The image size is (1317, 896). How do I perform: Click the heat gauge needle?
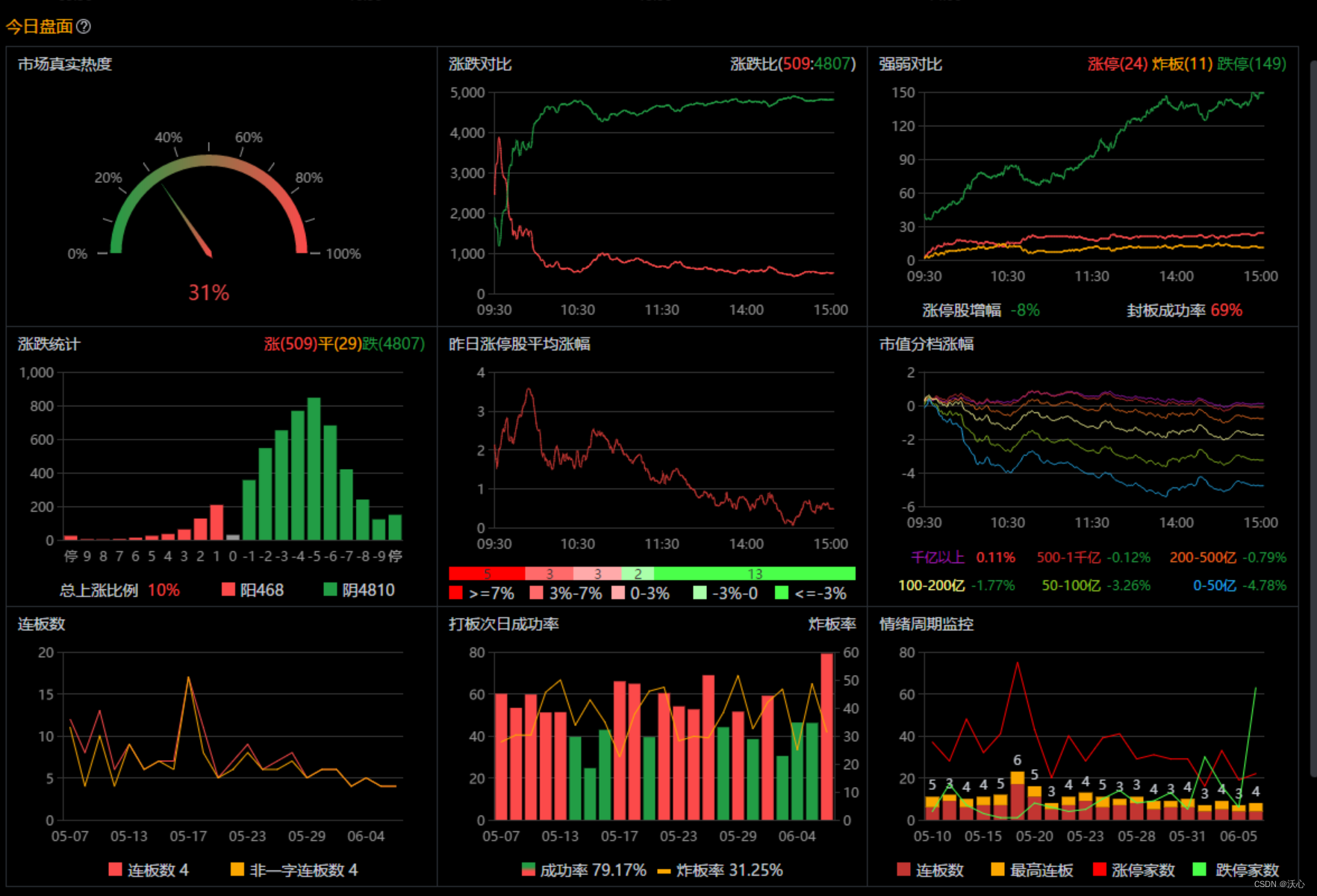(x=187, y=220)
